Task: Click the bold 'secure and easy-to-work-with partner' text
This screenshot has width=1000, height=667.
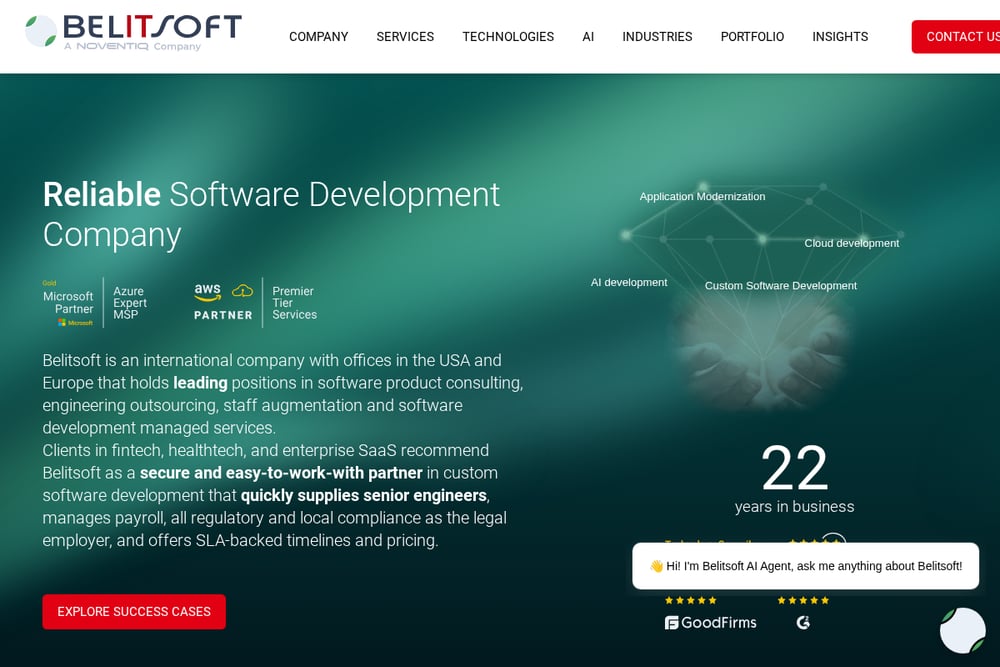Action: coord(281,473)
